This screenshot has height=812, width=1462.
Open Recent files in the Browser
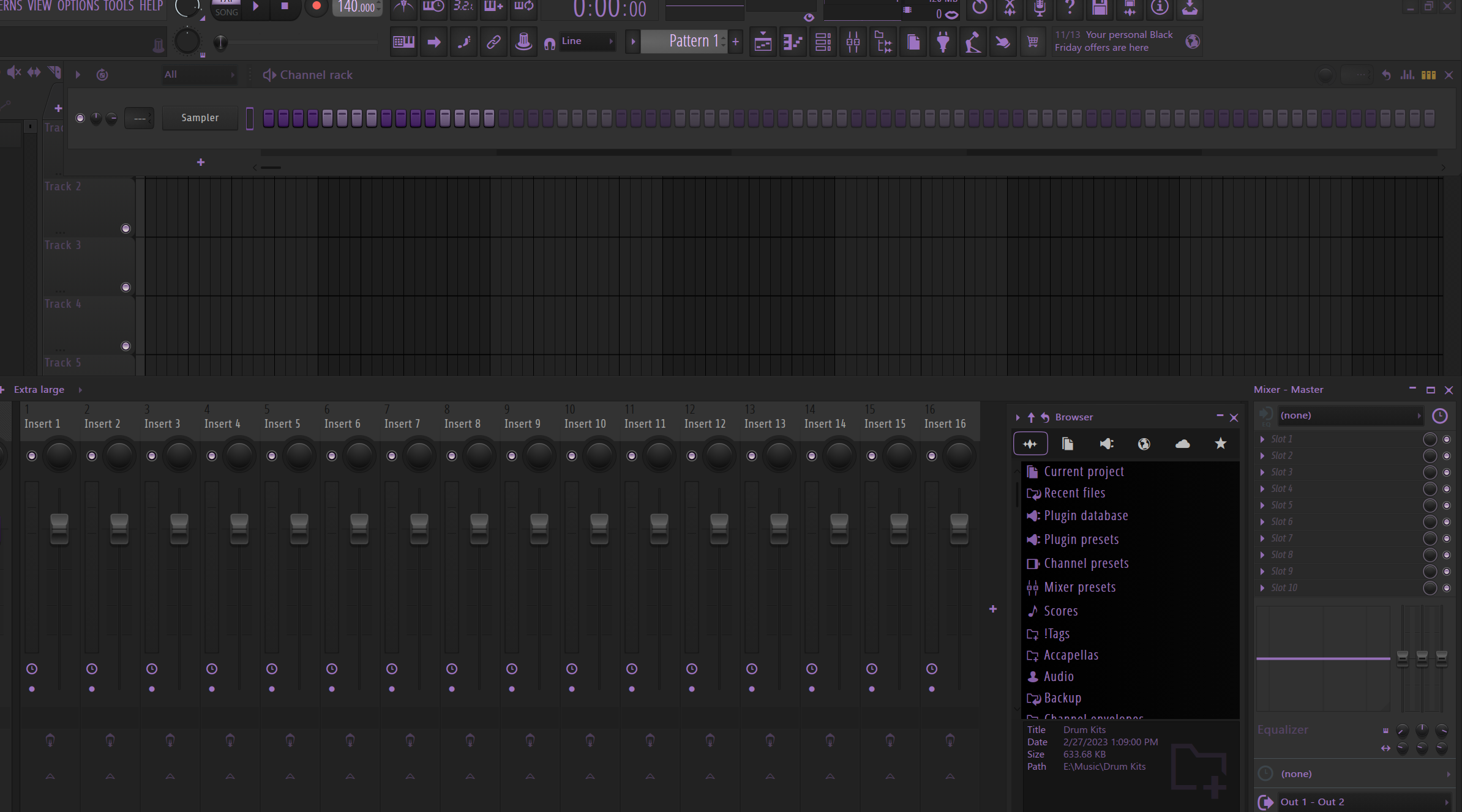1074,493
